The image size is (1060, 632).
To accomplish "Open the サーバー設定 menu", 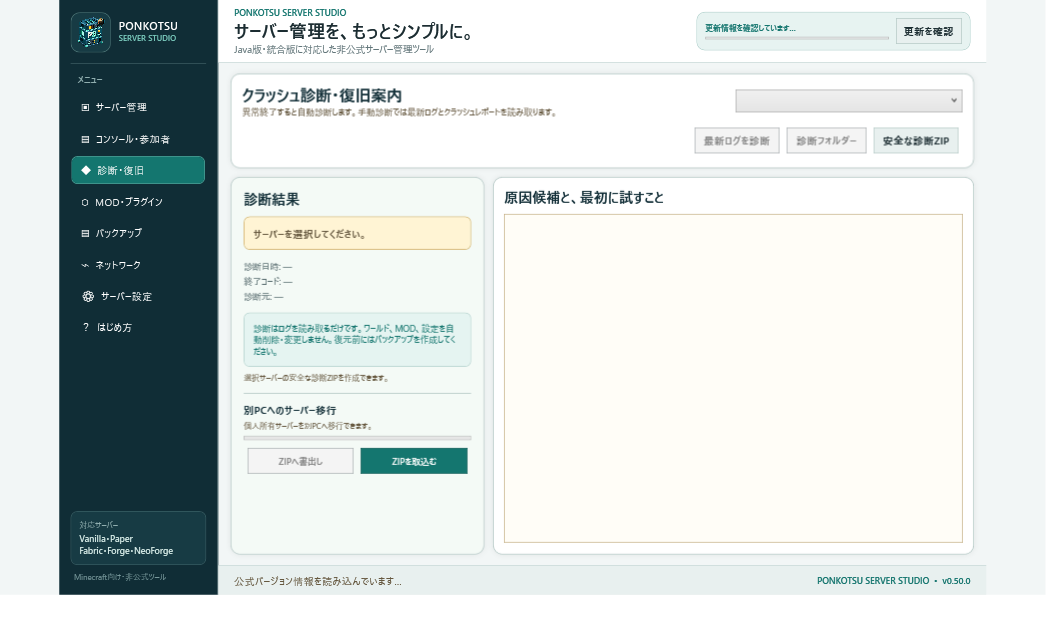I will [138, 296].
